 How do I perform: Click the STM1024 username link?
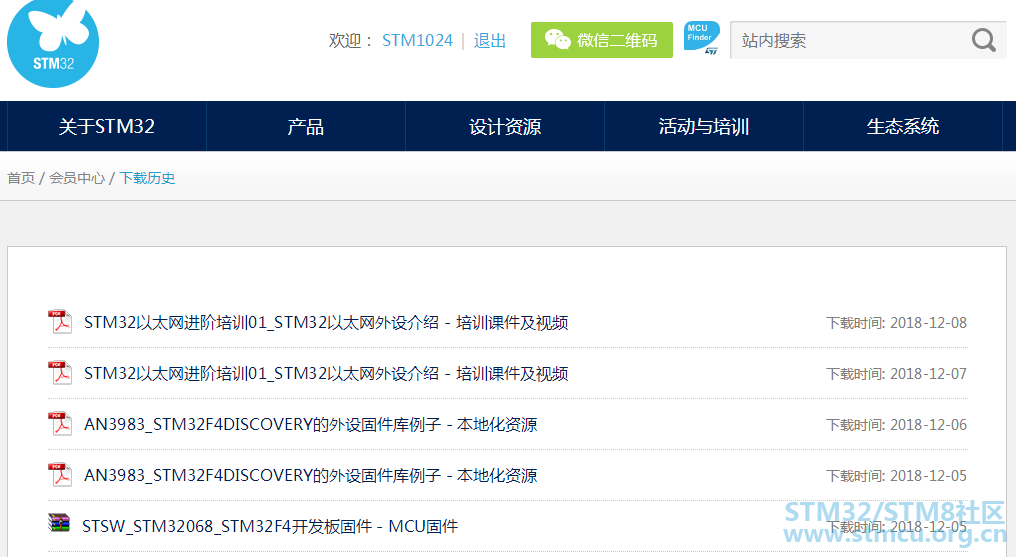[417, 41]
